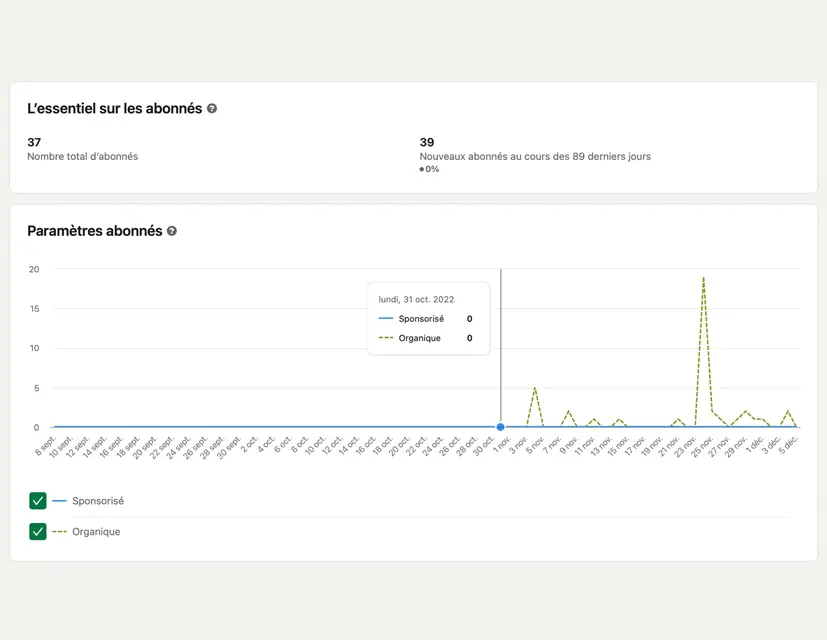Click the Organique legend label below the chart
The image size is (827, 640).
tap(96, 532)
